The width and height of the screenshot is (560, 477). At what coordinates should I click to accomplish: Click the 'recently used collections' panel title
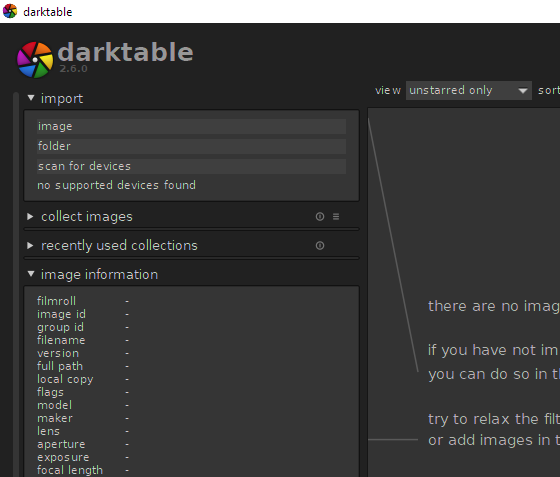point(119,245)
